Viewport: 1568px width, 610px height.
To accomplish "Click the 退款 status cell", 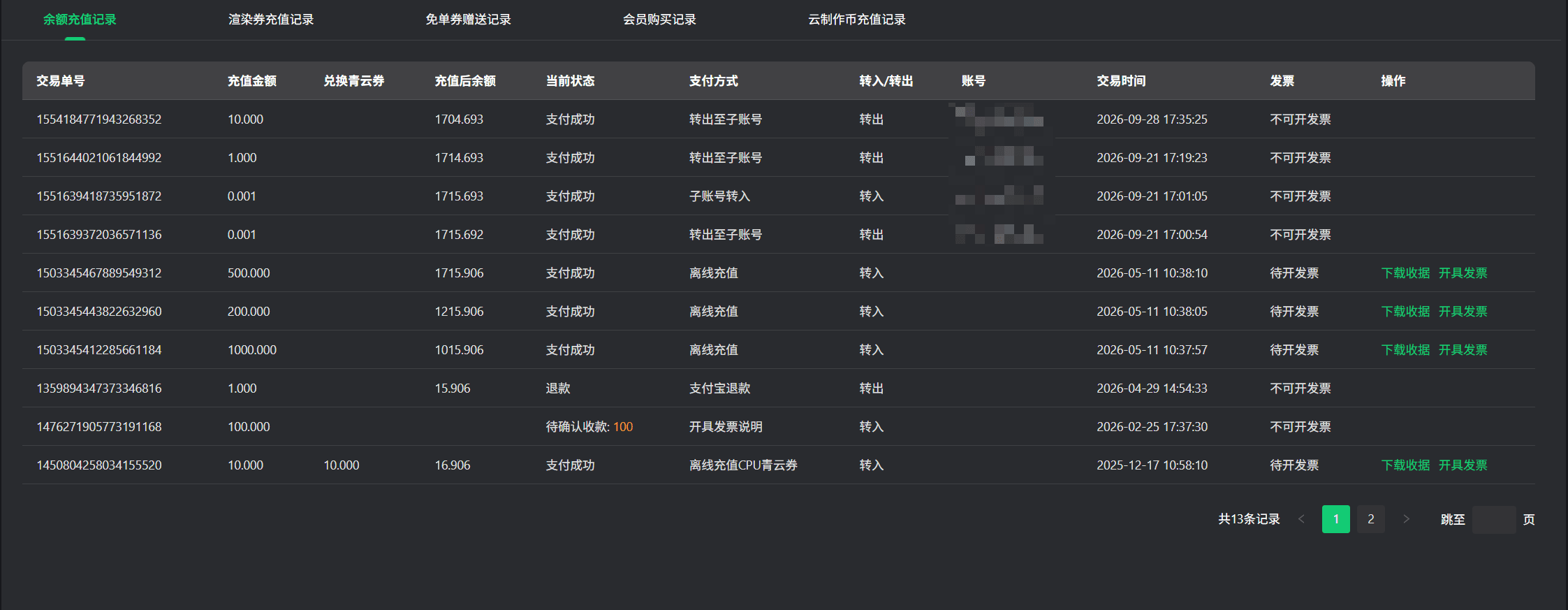I will tap(558, 388).
